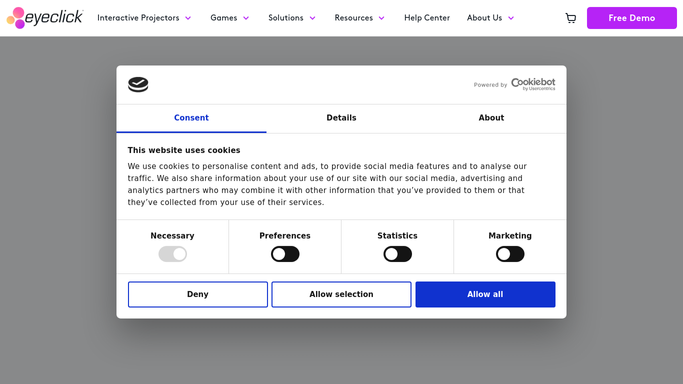The width and height of the screenshot is (683, 384).
Task: Expand the Games dropdown chevron
Action: (246, 18)
